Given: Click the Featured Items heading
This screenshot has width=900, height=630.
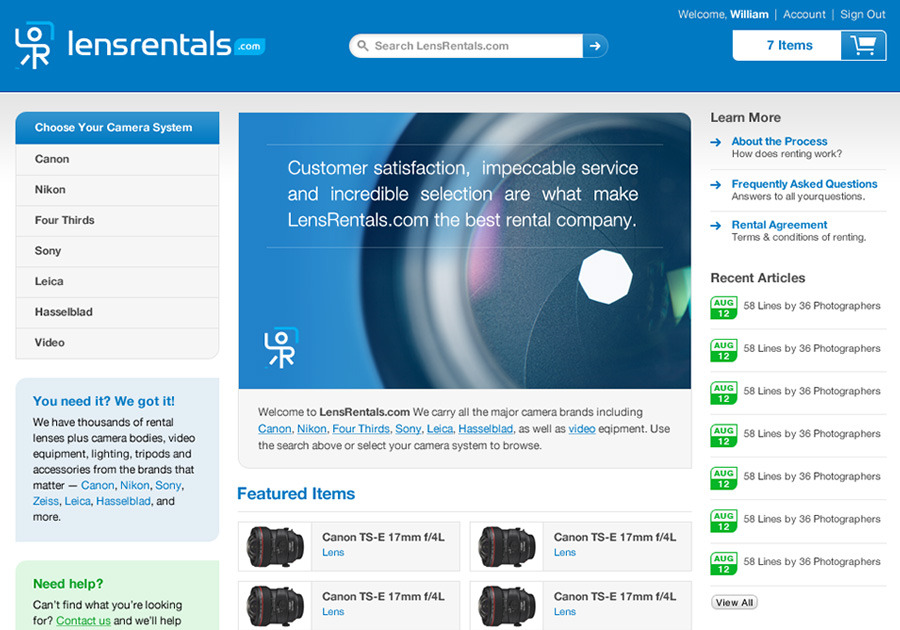Looking at the screenshot, I should 296,493.
